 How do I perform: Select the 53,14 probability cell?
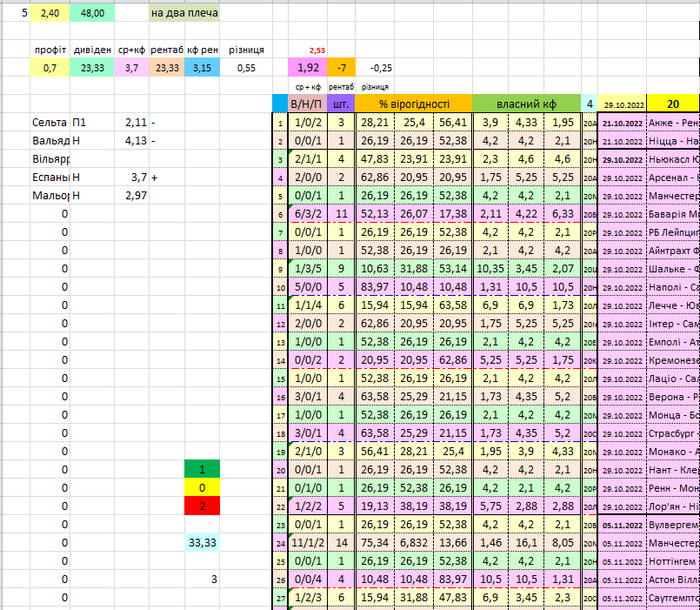tap(453, 269)
